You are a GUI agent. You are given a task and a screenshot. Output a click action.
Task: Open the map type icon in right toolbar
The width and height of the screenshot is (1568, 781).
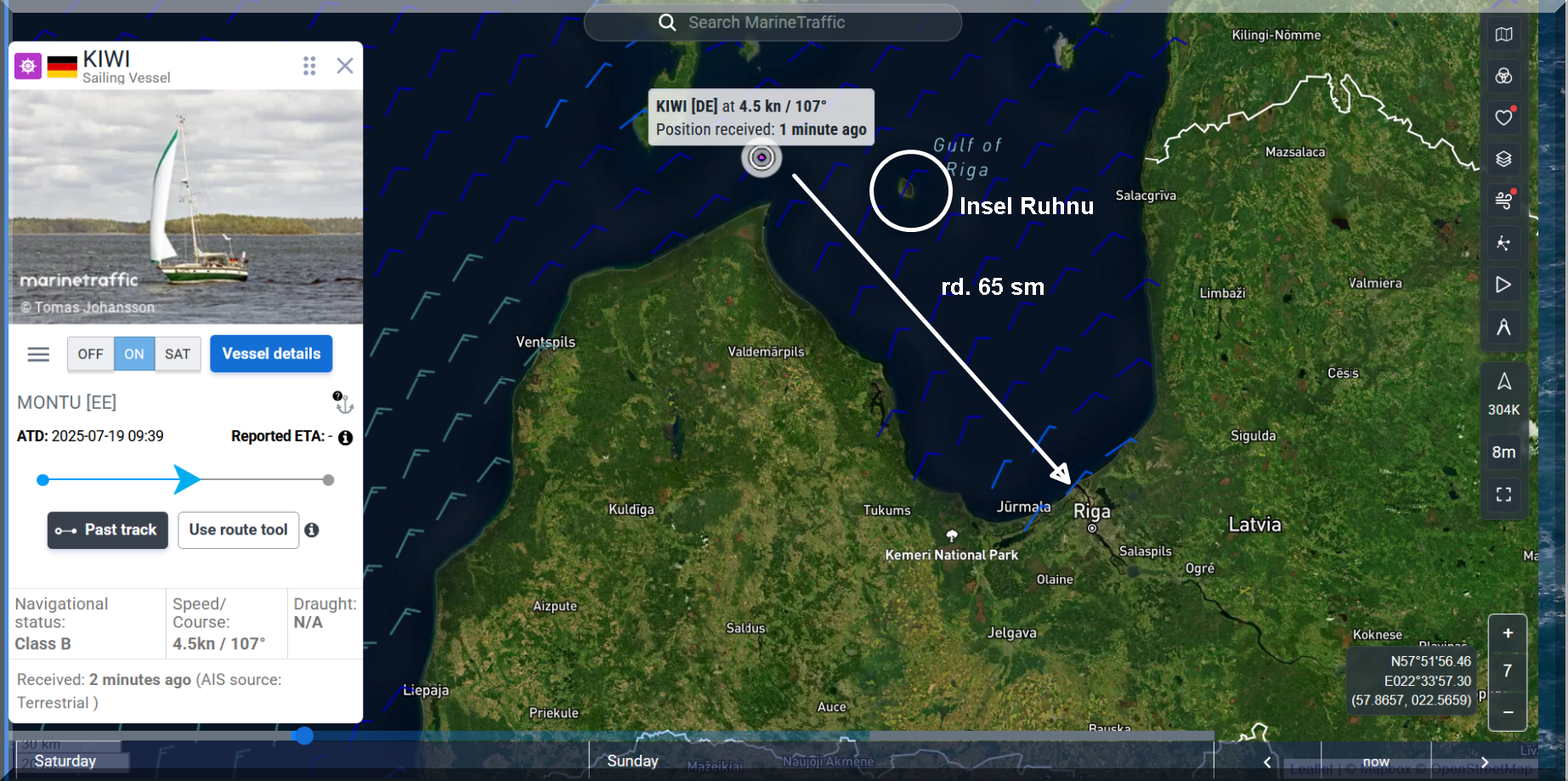tap(1503, 35)
